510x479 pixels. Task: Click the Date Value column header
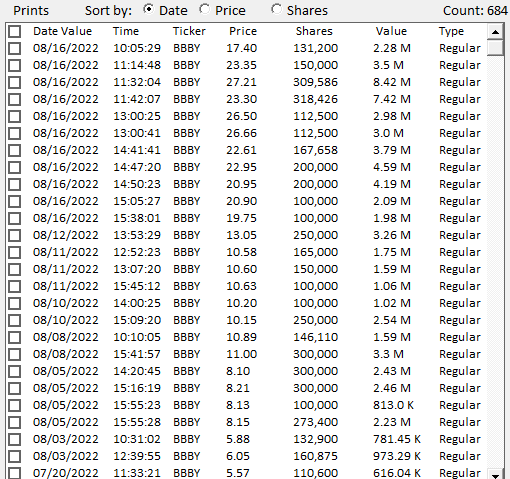62,31
